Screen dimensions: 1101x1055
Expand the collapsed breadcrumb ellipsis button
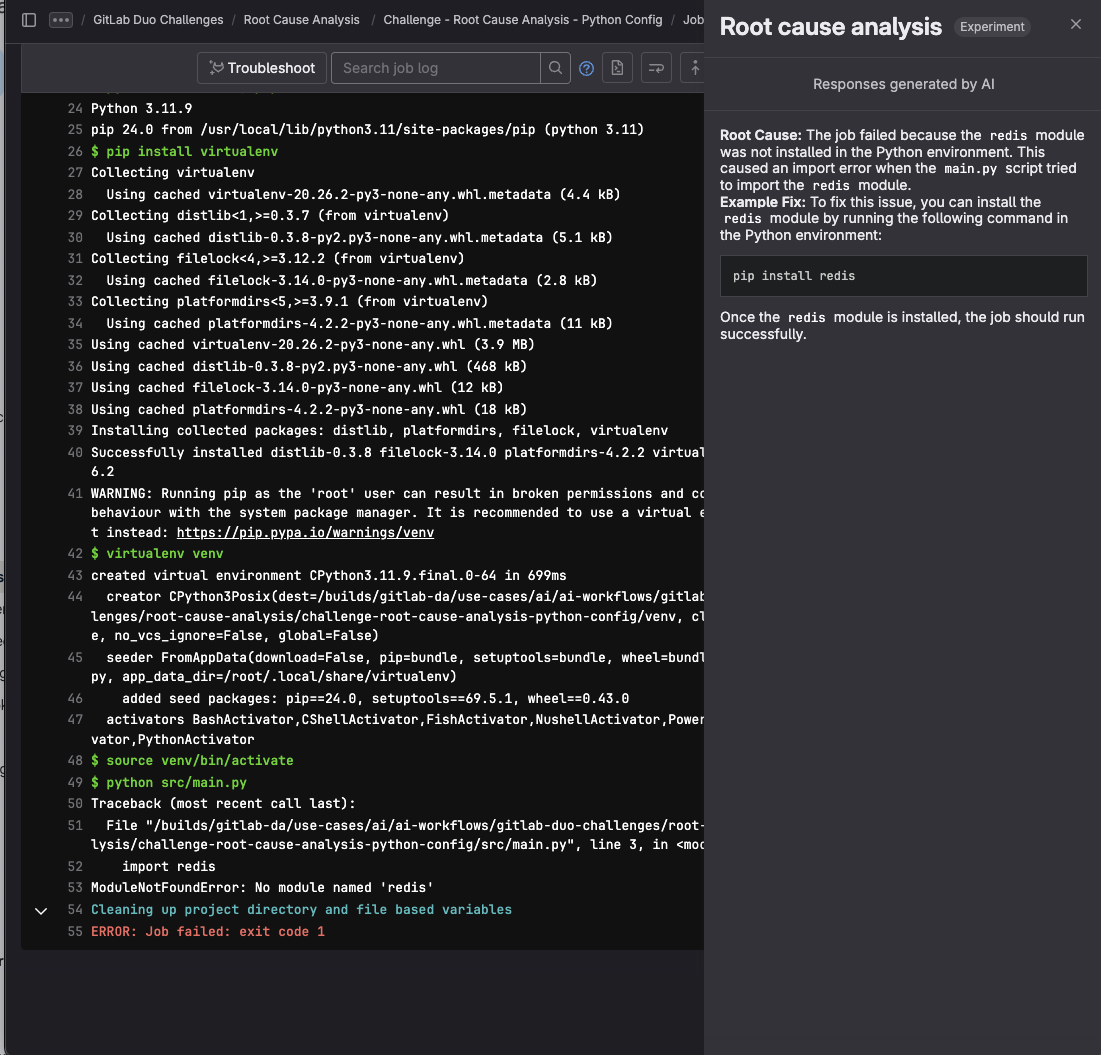pyautogui.click(x=61, y=20)
